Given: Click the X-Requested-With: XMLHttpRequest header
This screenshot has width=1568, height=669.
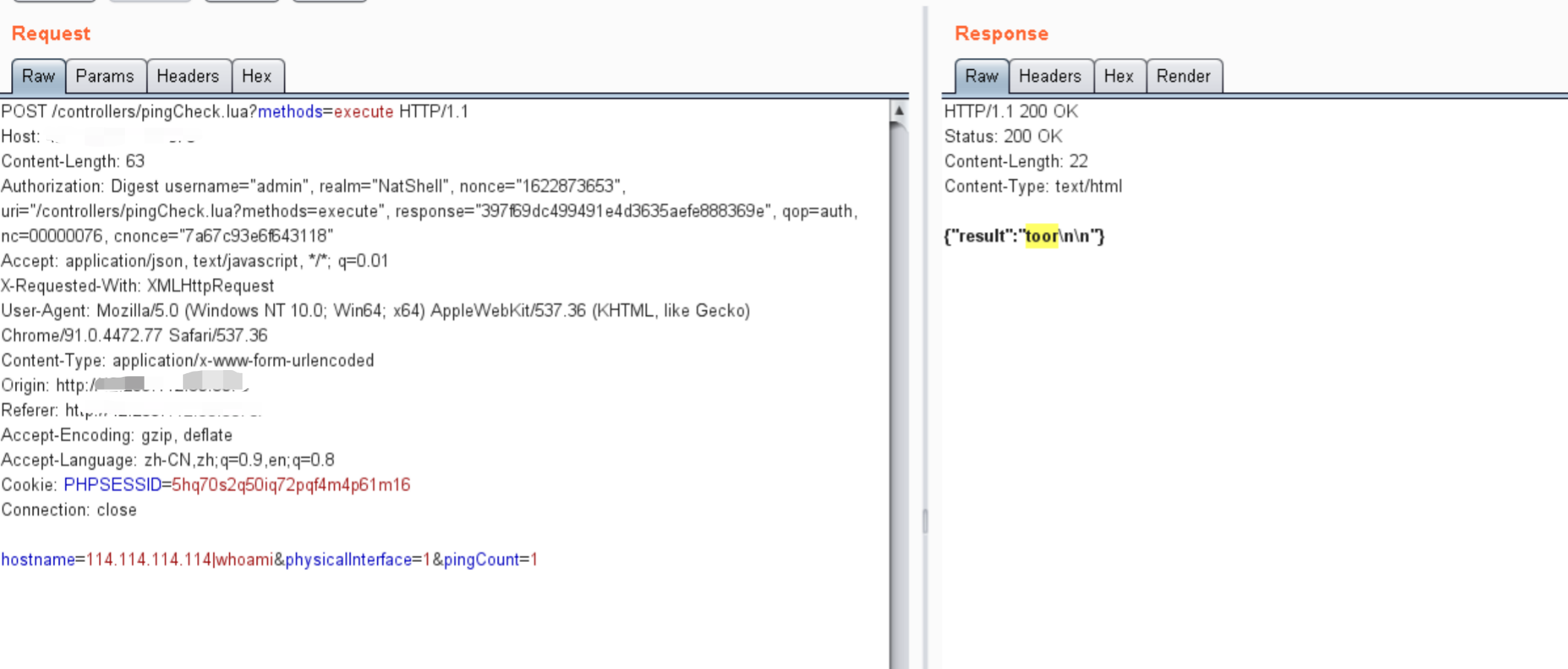Looking at the screenshot, I should [138, 286].
